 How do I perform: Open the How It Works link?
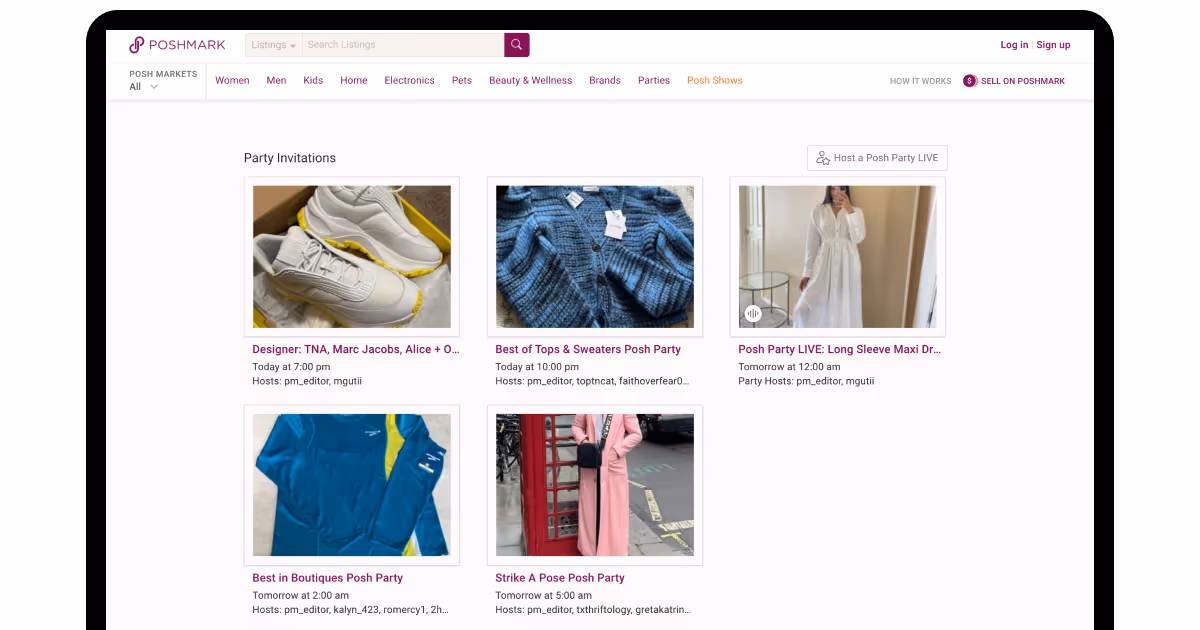[x=920, y=81]
